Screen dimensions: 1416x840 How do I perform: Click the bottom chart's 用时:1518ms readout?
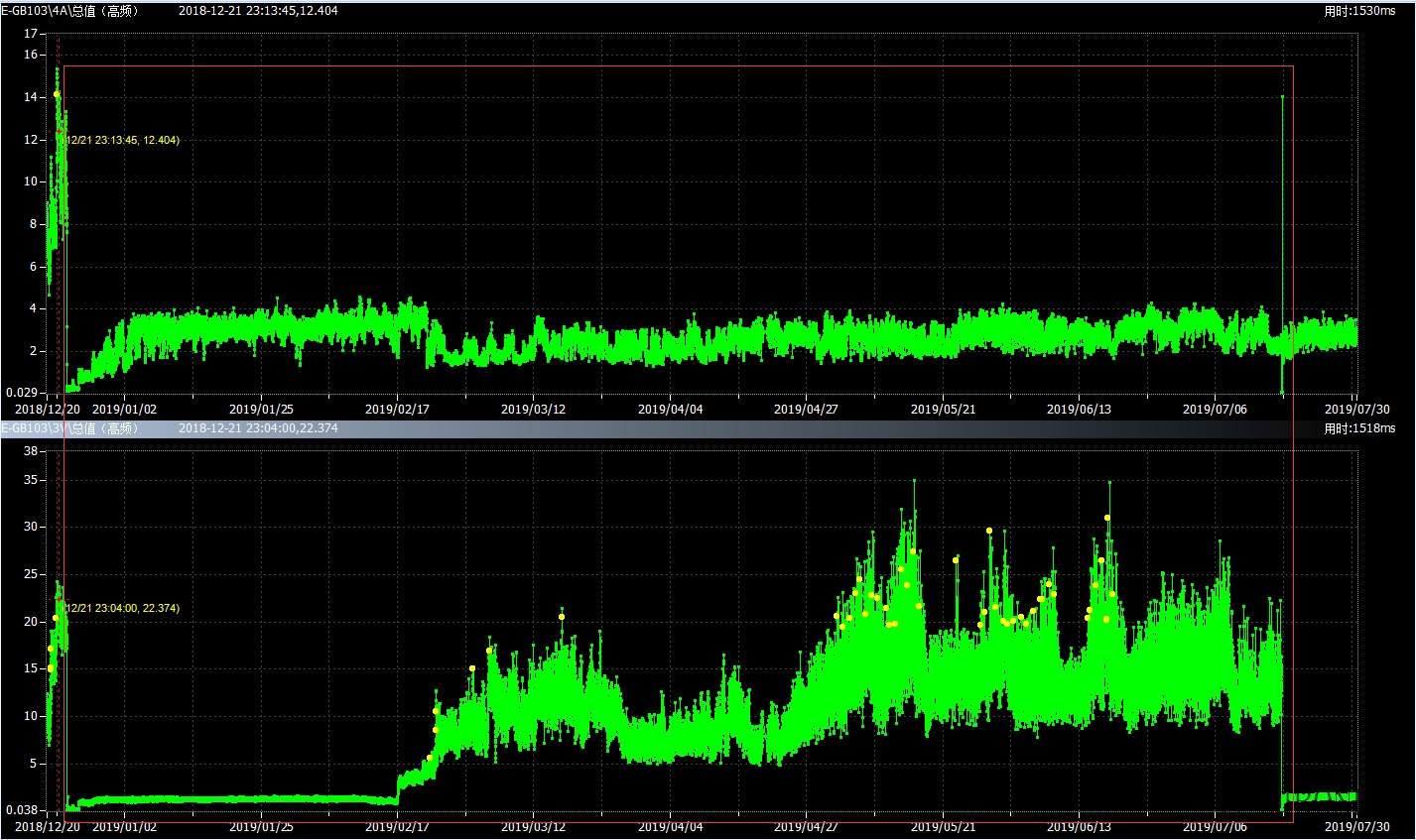(1358, 428)
